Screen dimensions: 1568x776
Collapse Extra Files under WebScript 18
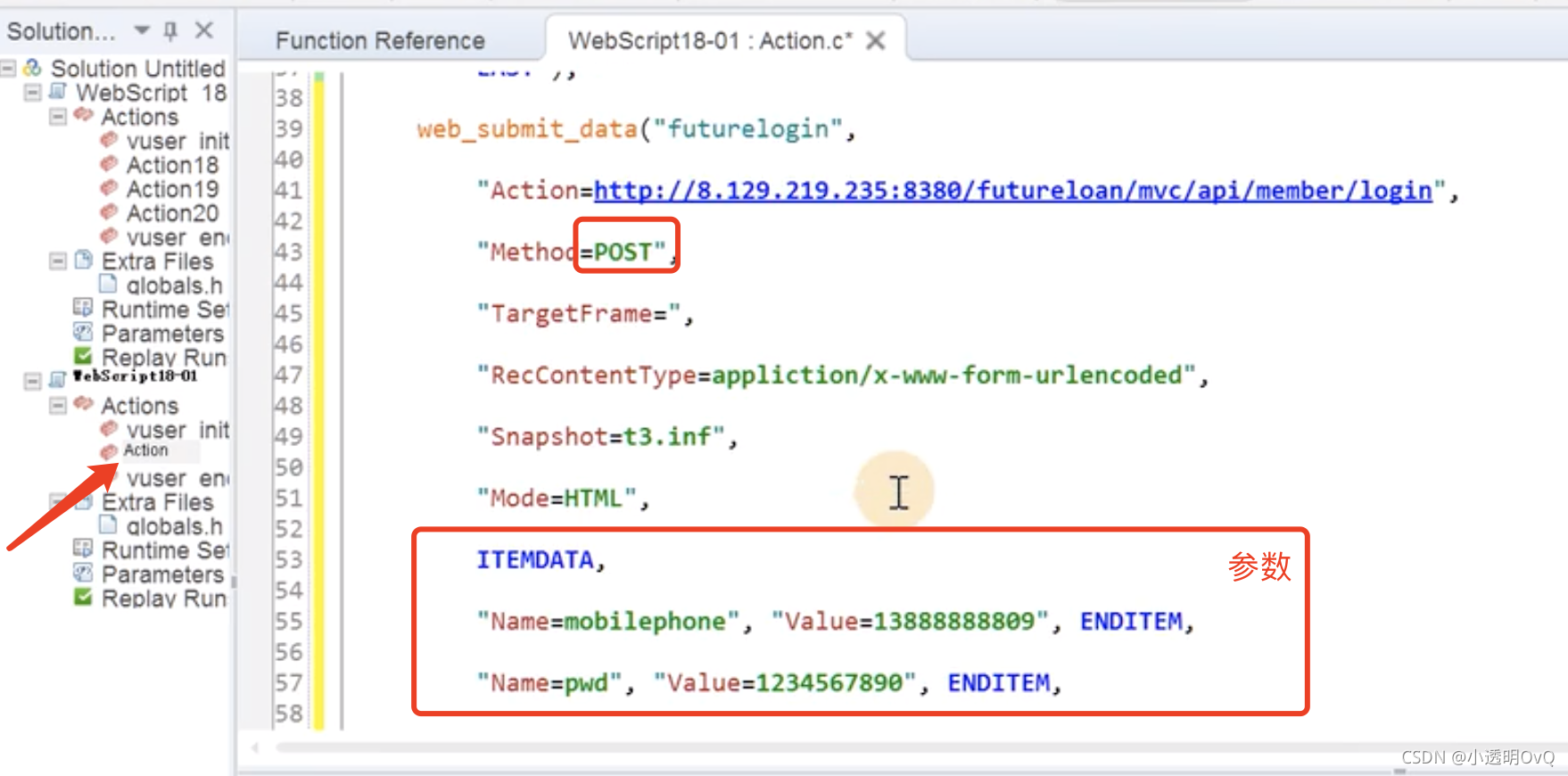pos(57,260)
